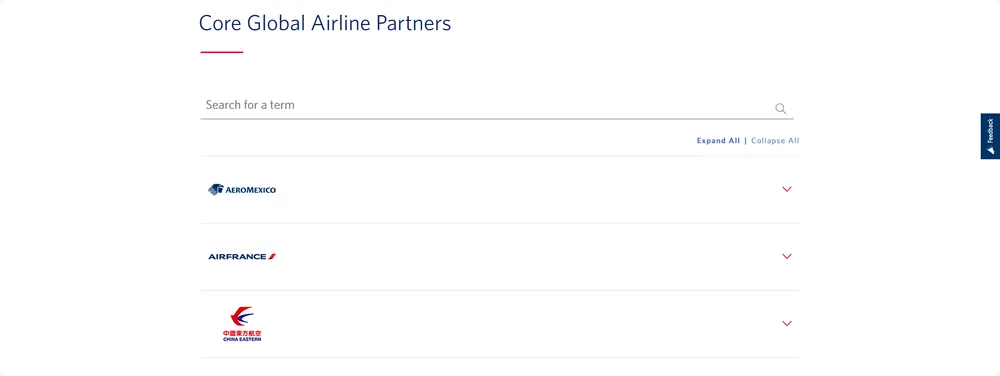Image resolution: width=1000 pixels, height=376 pixels.
Task: Click the red swoosh accent of Air France
Action: point(272,256)
